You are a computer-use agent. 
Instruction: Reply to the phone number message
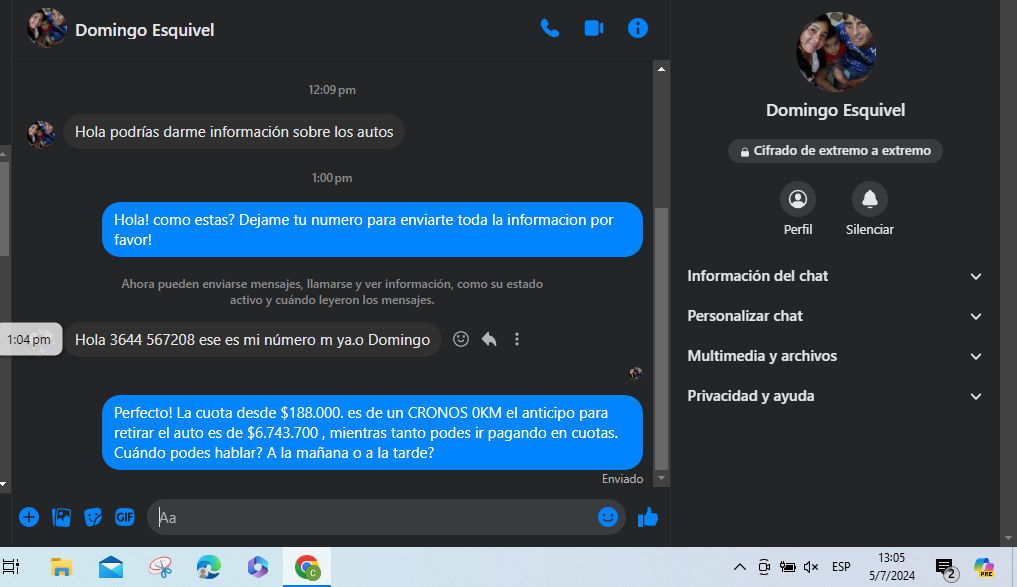pyautogui.click(x=489, y=339)
